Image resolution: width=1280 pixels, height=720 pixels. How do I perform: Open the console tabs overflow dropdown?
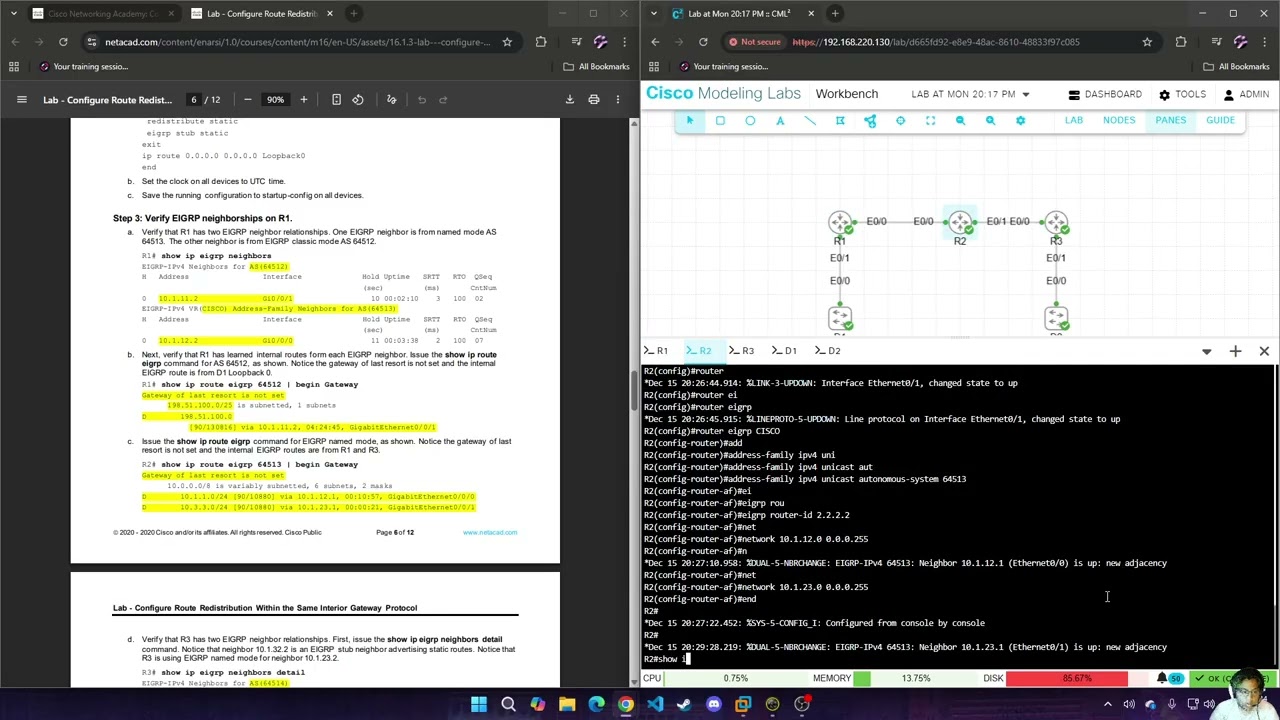(1206, 351)
